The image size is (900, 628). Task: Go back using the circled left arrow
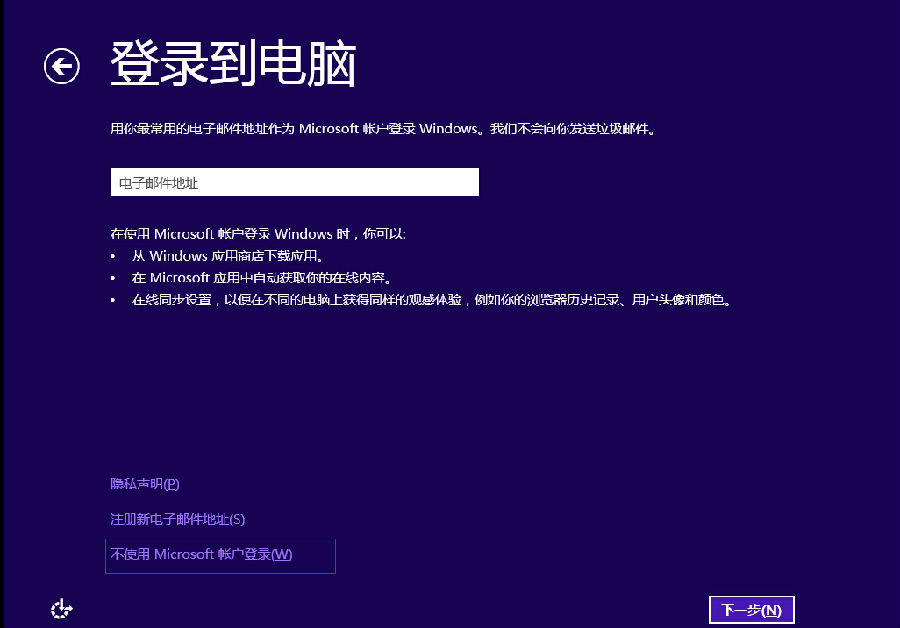click(61, 66)
